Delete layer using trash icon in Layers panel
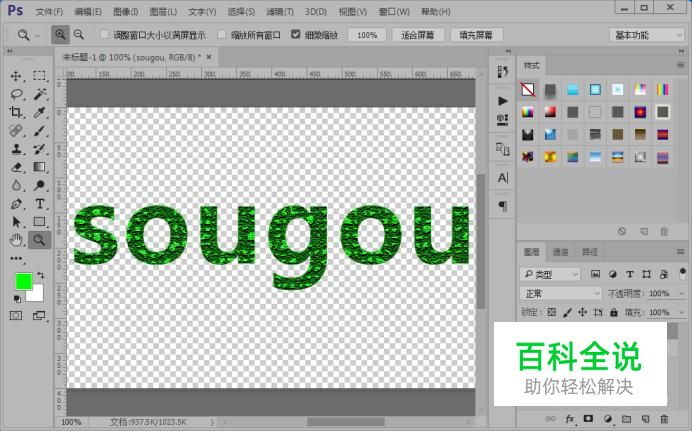This screenshot has height=431, width=692. [x=664, y=419]
